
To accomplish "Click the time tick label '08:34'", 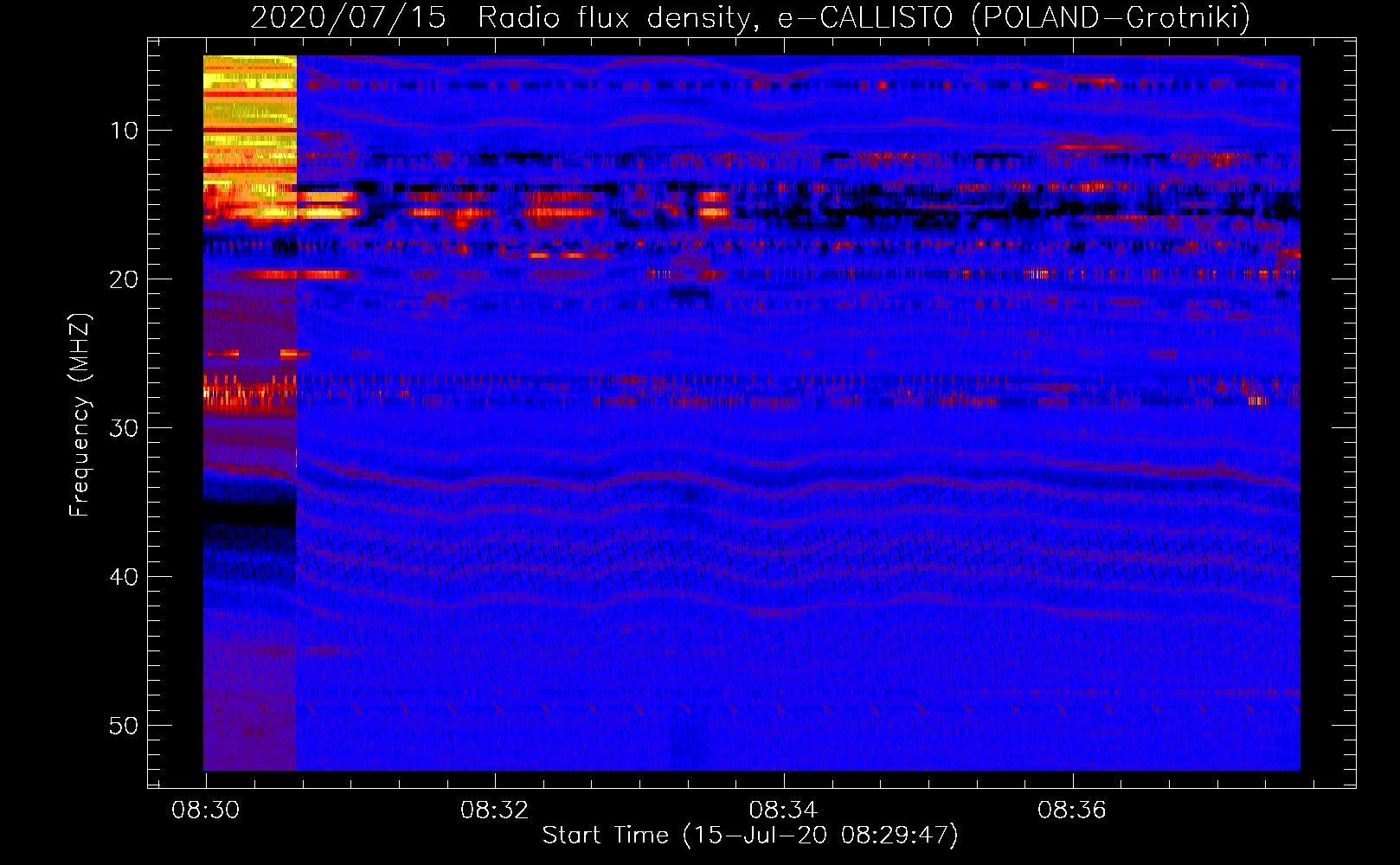I will 784,811.
